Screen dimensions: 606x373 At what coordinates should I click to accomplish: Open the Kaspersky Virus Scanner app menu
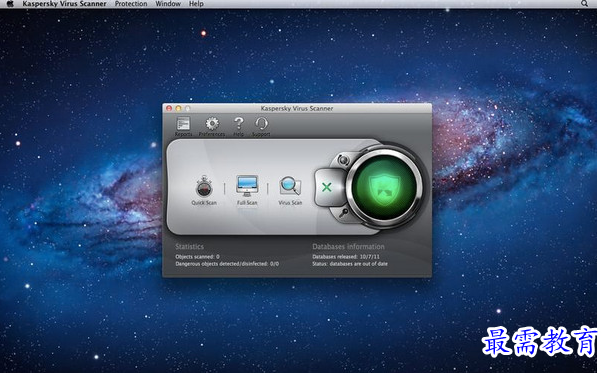click(64, 4)
